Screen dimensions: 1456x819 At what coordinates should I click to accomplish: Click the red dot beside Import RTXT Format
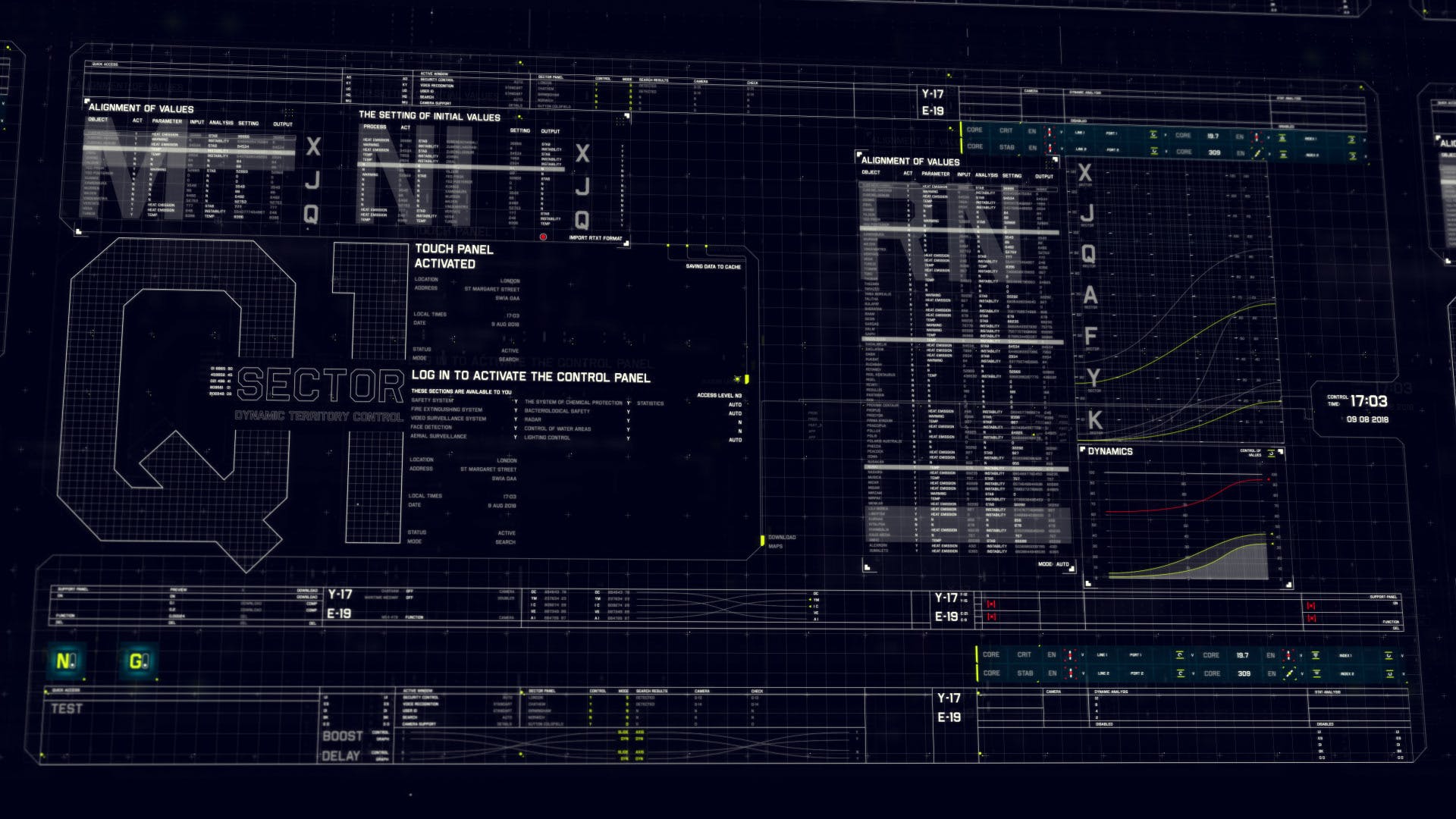tap(544, 236)
